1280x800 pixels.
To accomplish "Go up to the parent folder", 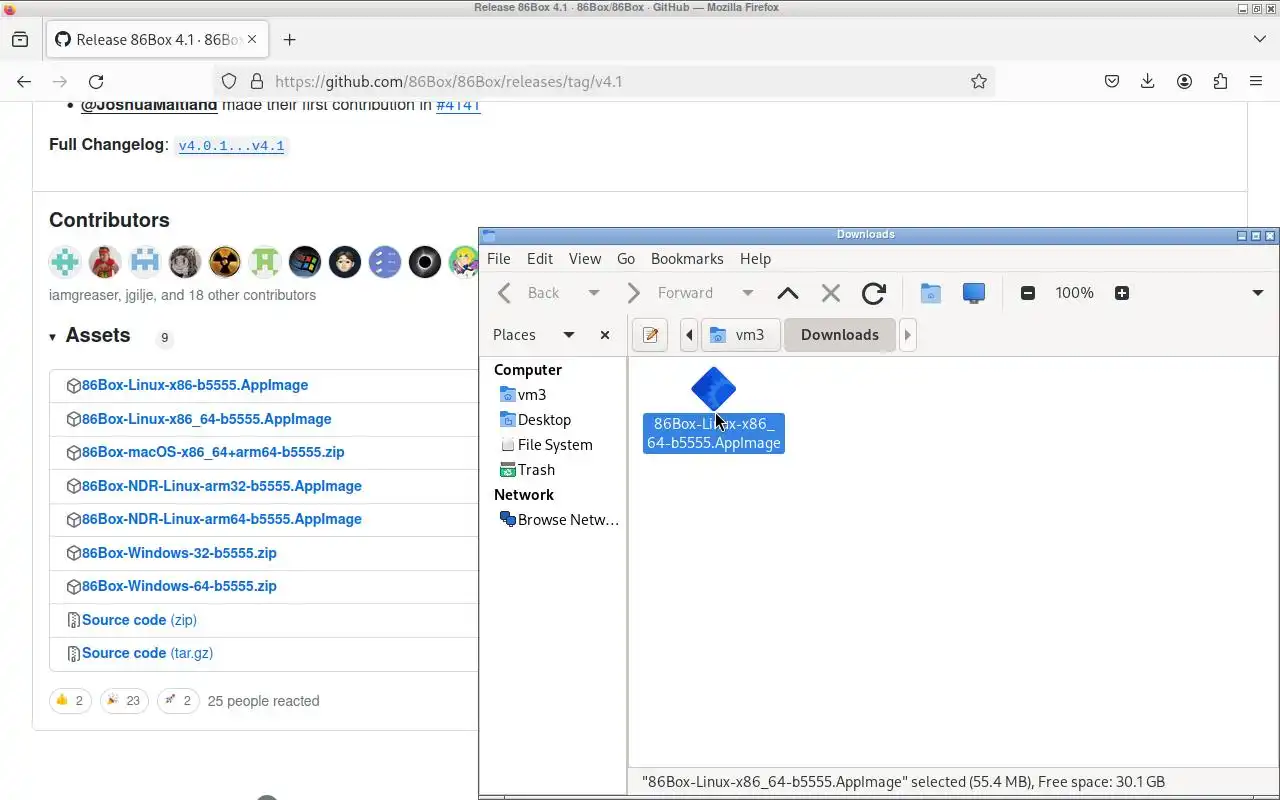I will coord(788,293).
